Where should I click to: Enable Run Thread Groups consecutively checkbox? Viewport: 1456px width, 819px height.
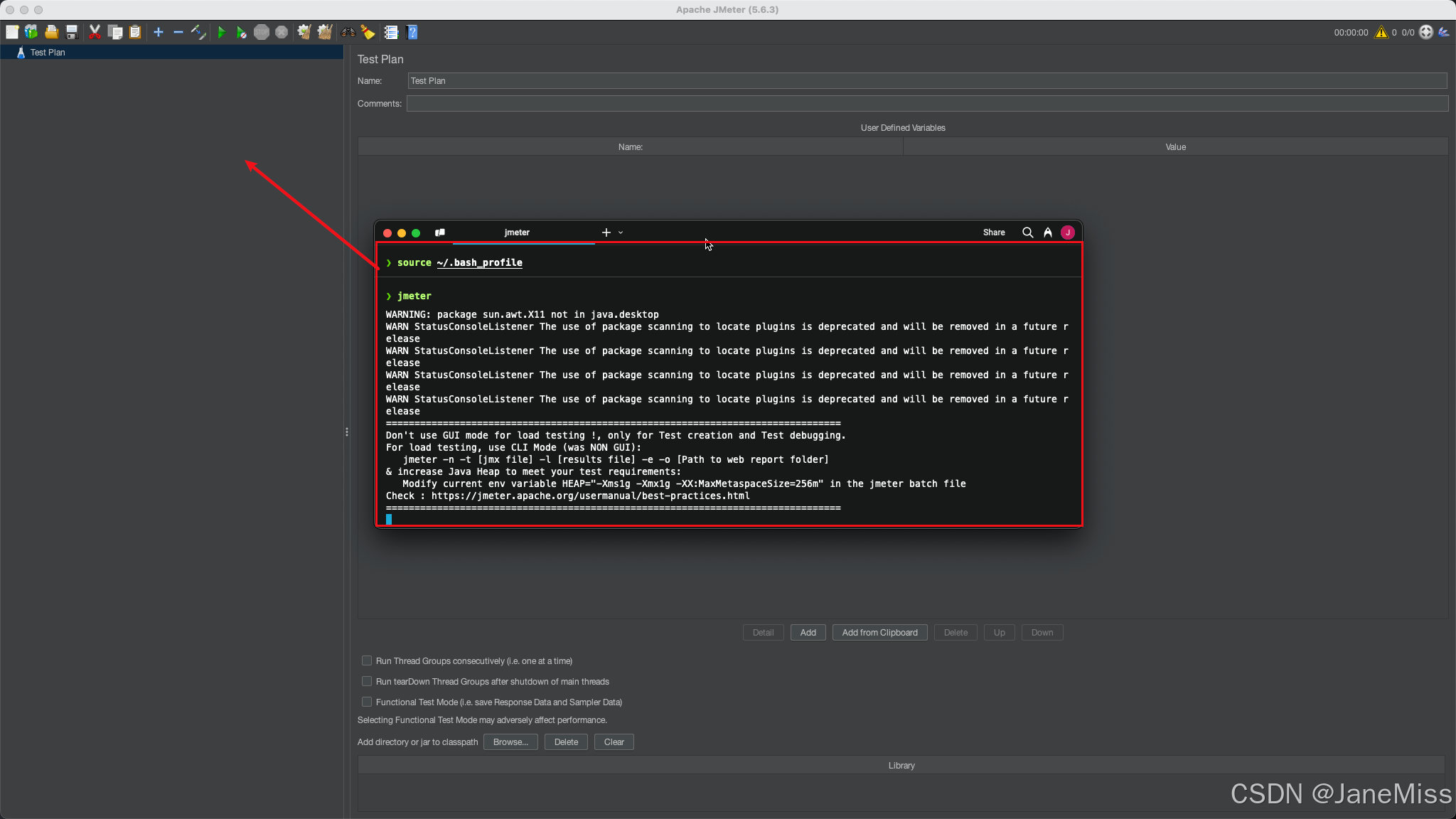[367, 660]
